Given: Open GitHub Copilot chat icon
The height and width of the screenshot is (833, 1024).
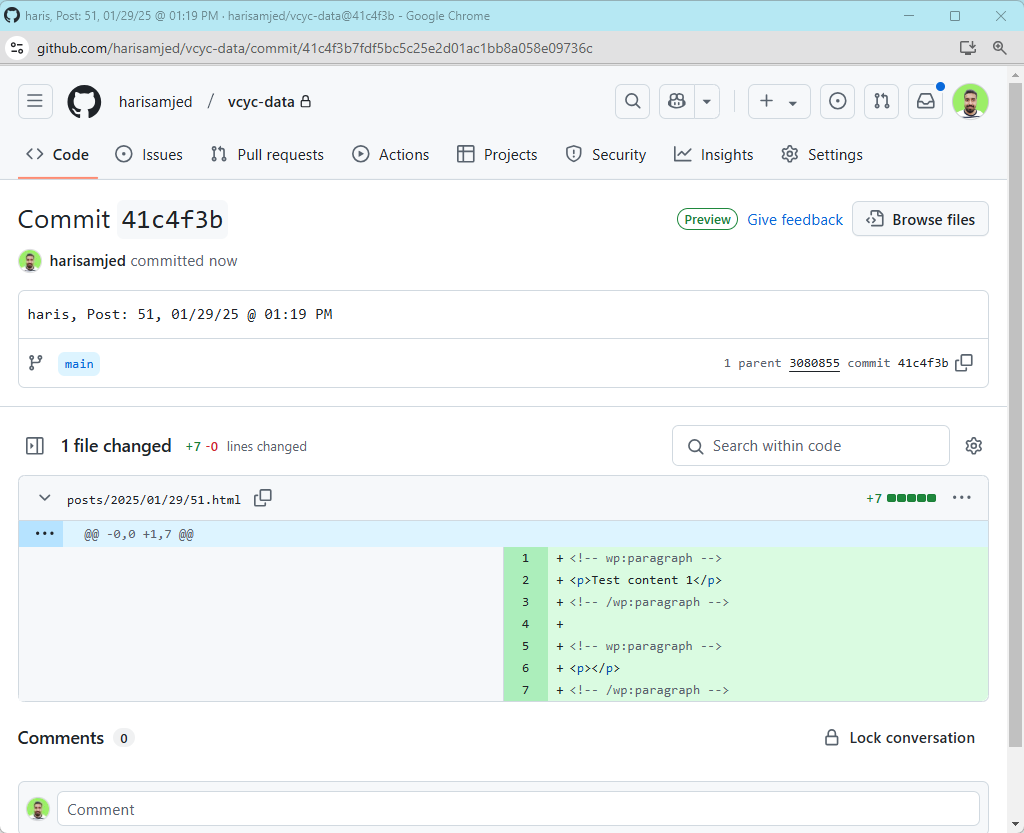Looking at the screenshot, I should tap(677, 101).
